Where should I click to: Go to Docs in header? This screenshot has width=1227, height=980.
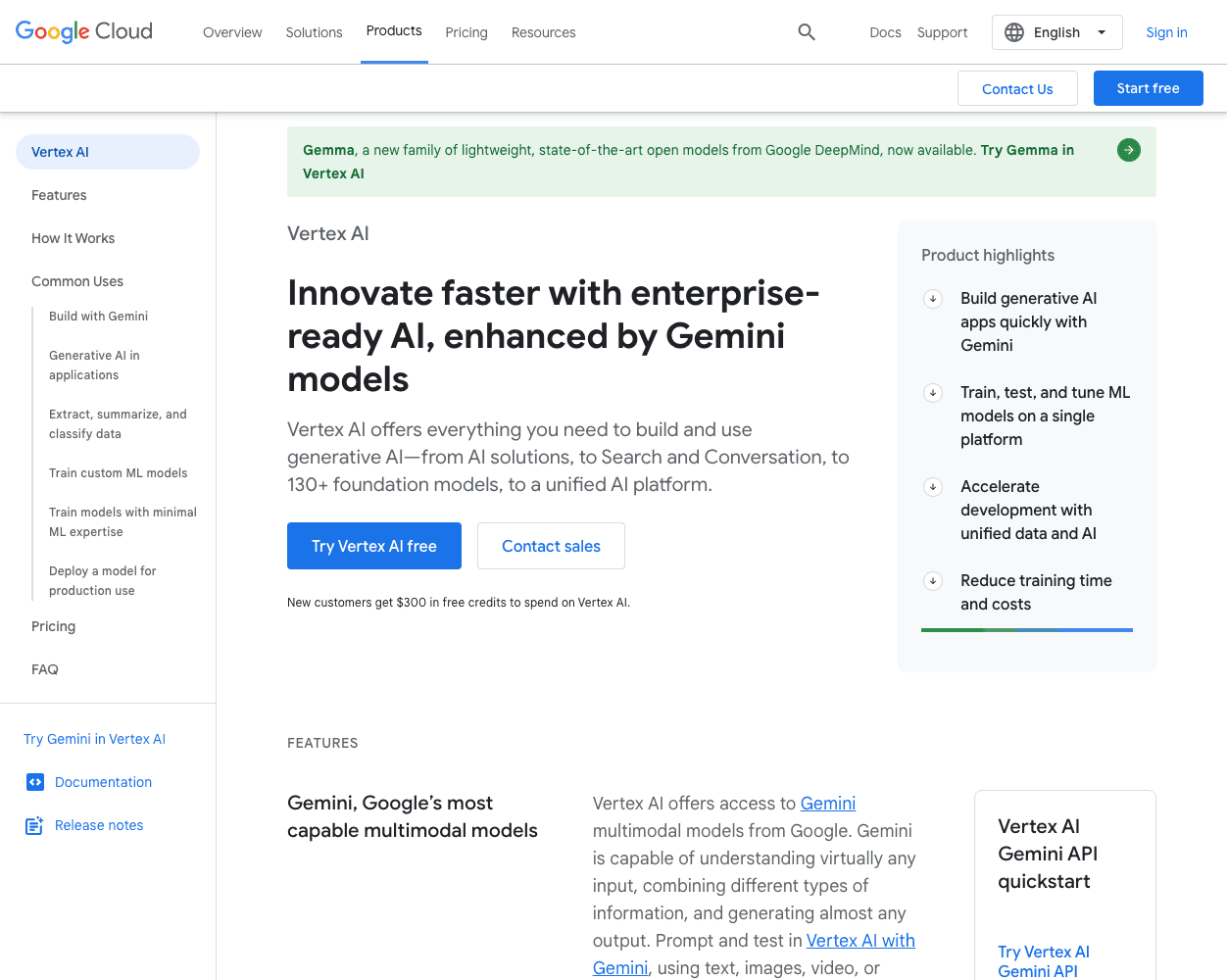(x=885, y=32)
